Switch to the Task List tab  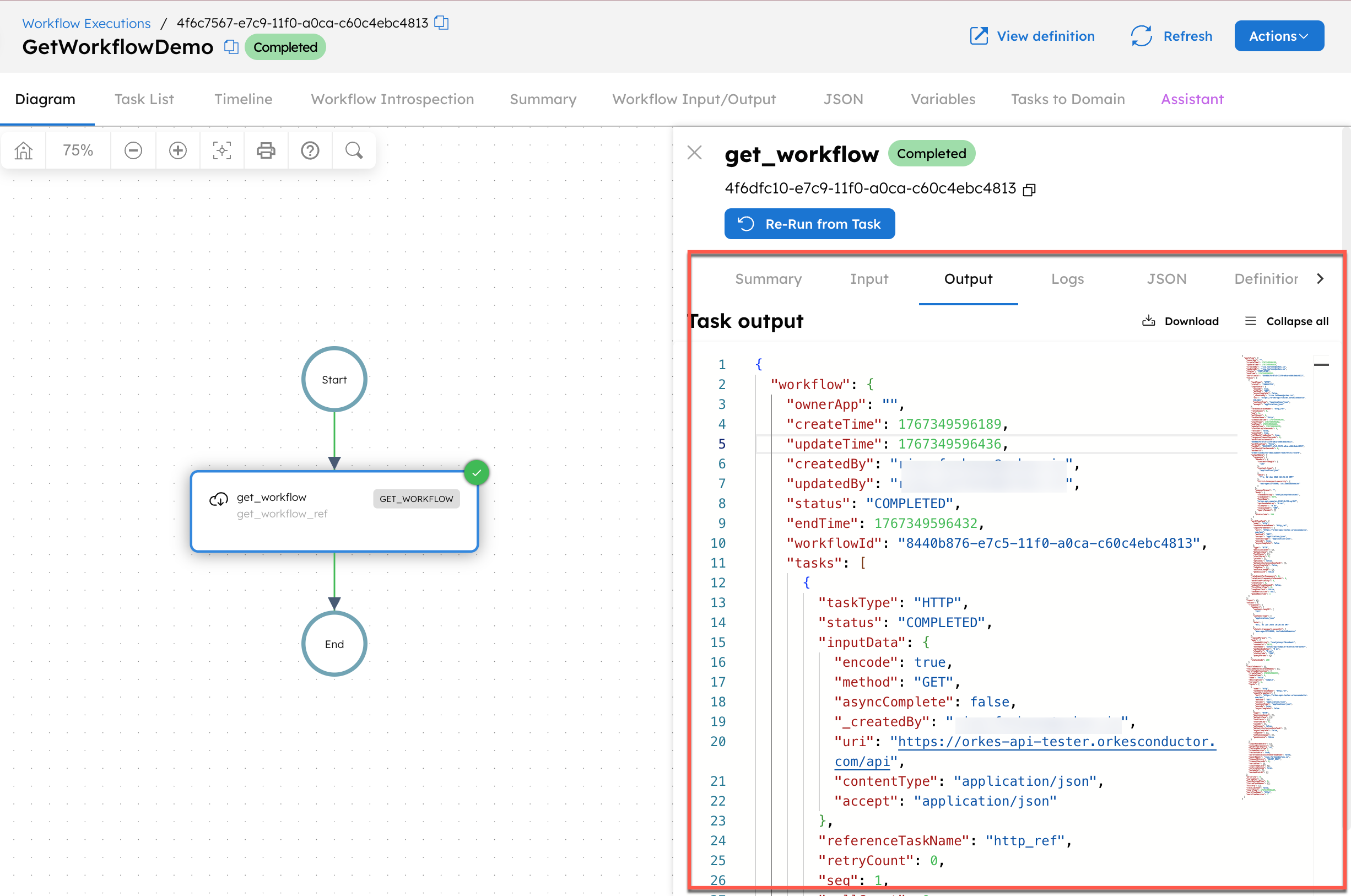(143, 99)
